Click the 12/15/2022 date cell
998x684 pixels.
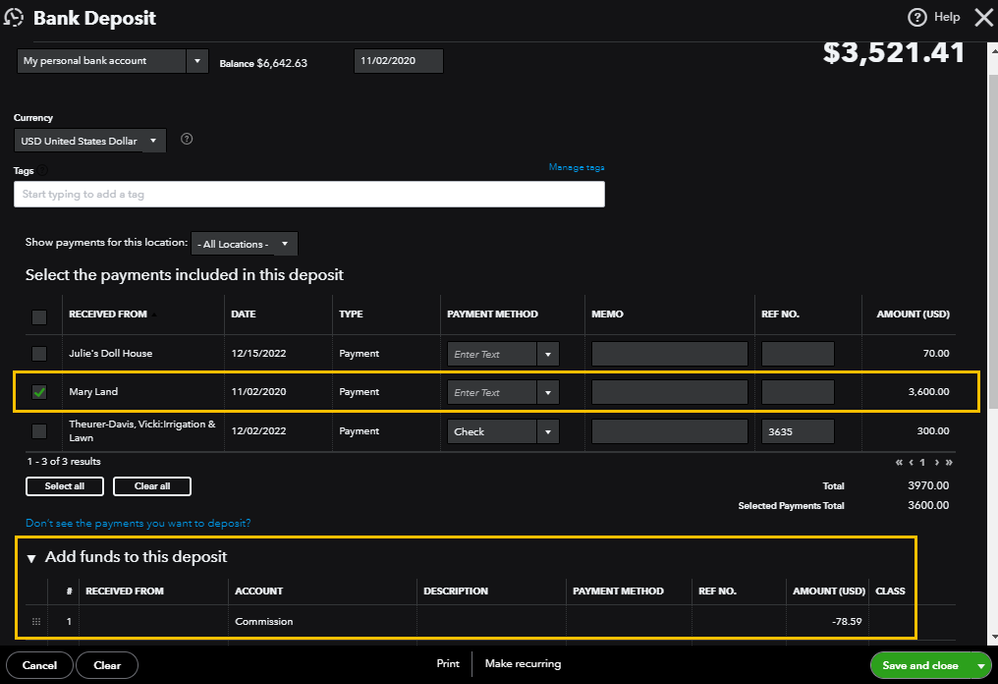click(258, 353)
